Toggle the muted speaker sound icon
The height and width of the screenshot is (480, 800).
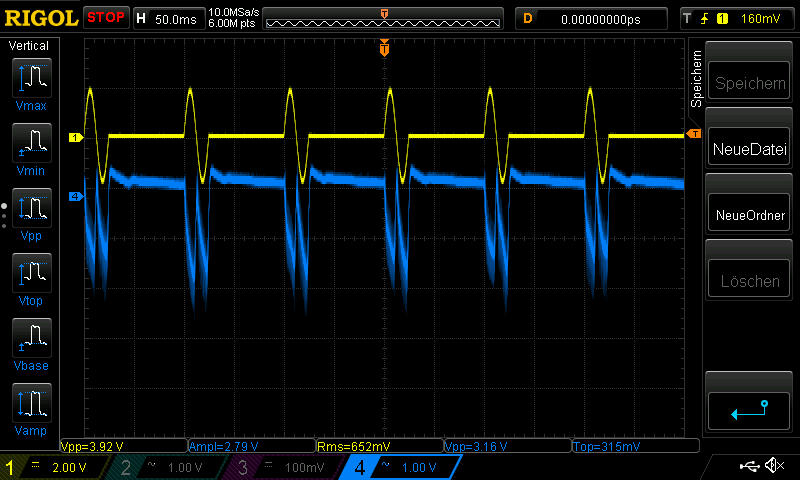774,465
